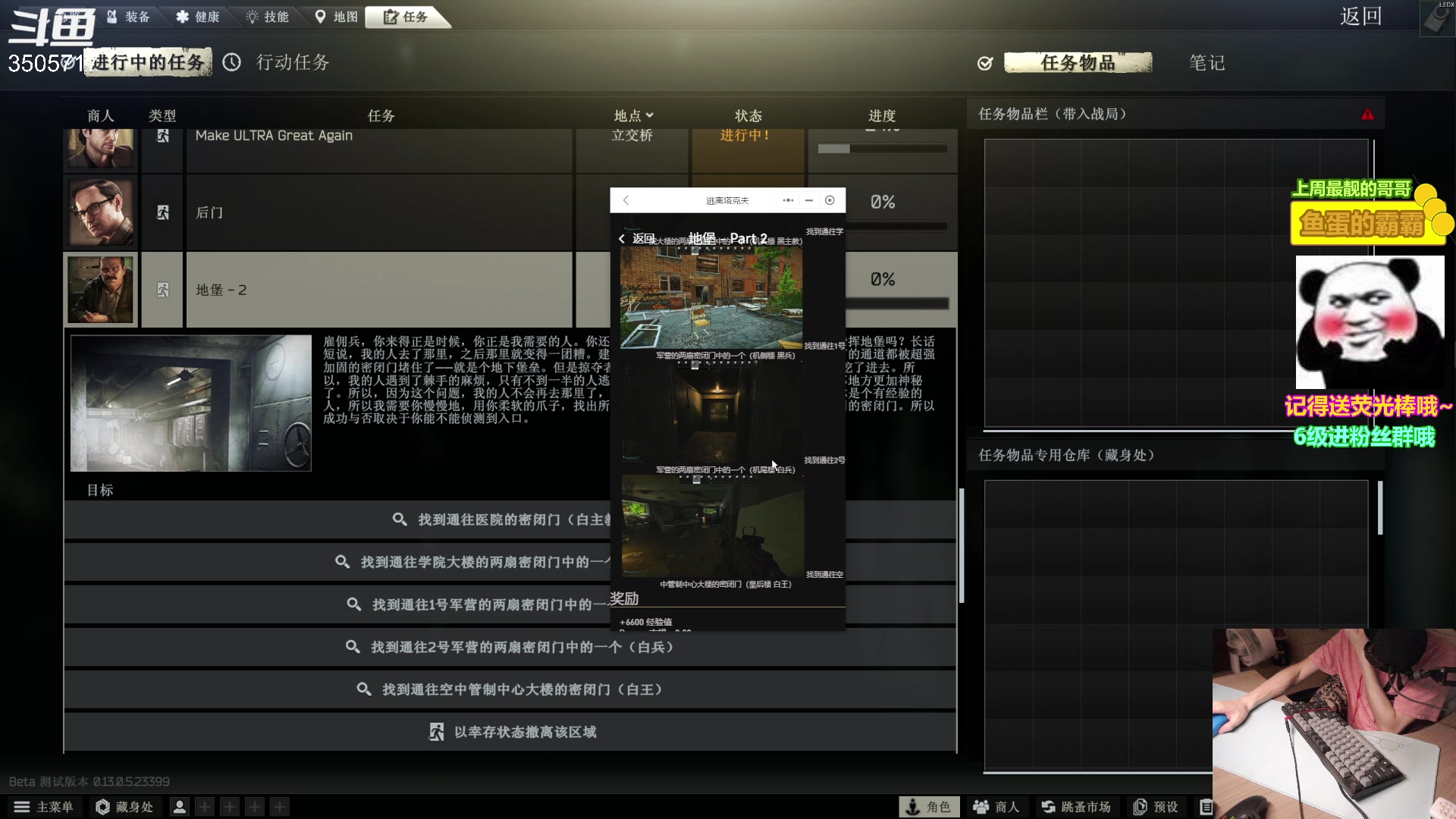Open the third guide image in popup

(x=711, y=526)
